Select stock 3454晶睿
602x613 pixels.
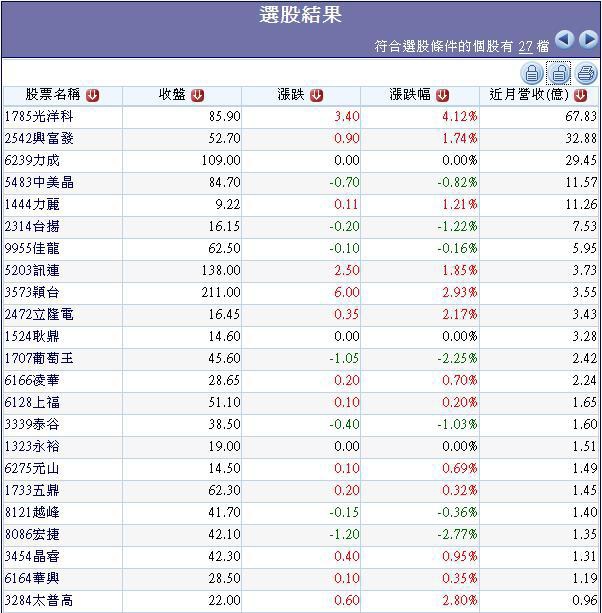(32, 556)
